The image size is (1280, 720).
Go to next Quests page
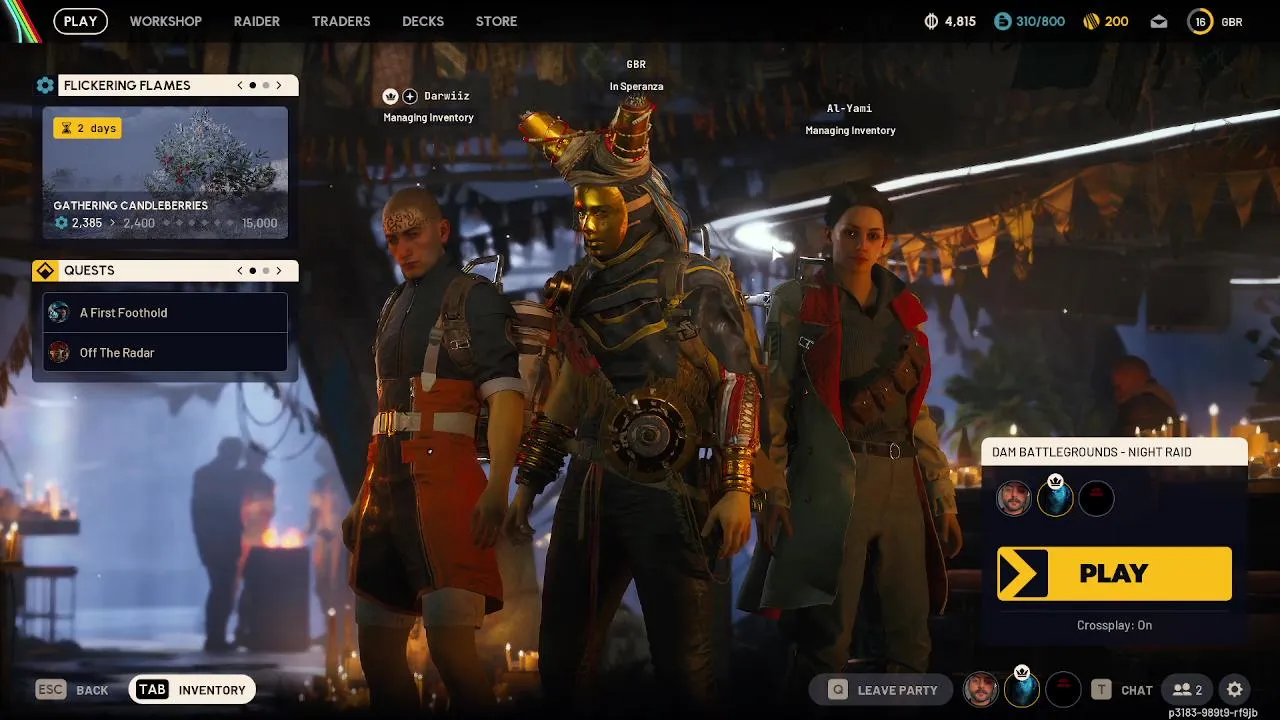point(279,271)
